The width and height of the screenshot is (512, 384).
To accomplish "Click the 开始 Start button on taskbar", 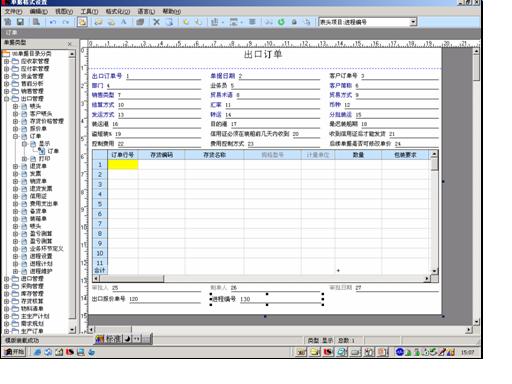I will point(15,352).
